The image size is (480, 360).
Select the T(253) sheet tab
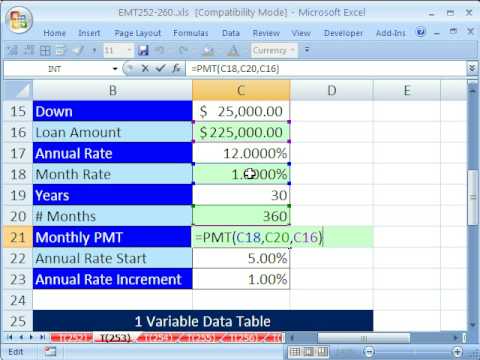[115, 338]
